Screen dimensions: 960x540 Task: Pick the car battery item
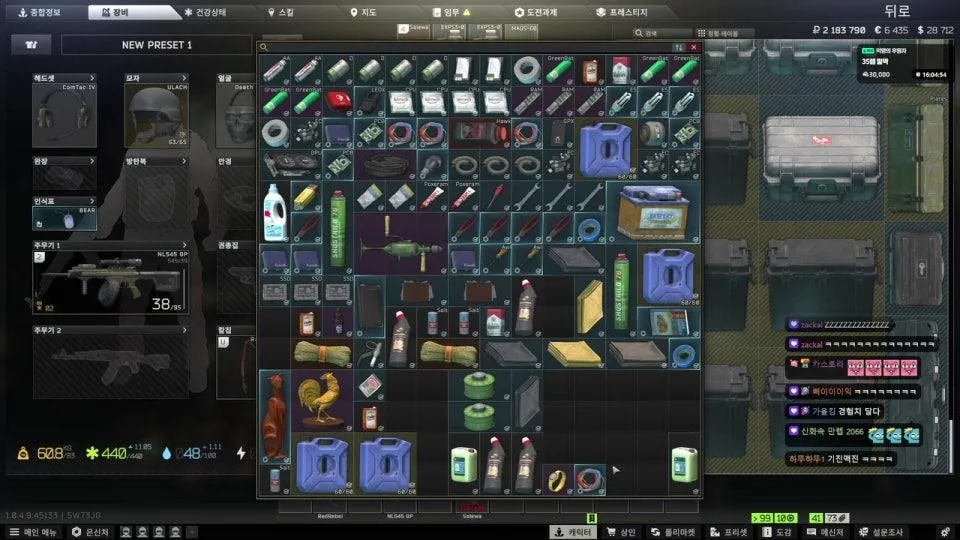[x=653, y=212]
